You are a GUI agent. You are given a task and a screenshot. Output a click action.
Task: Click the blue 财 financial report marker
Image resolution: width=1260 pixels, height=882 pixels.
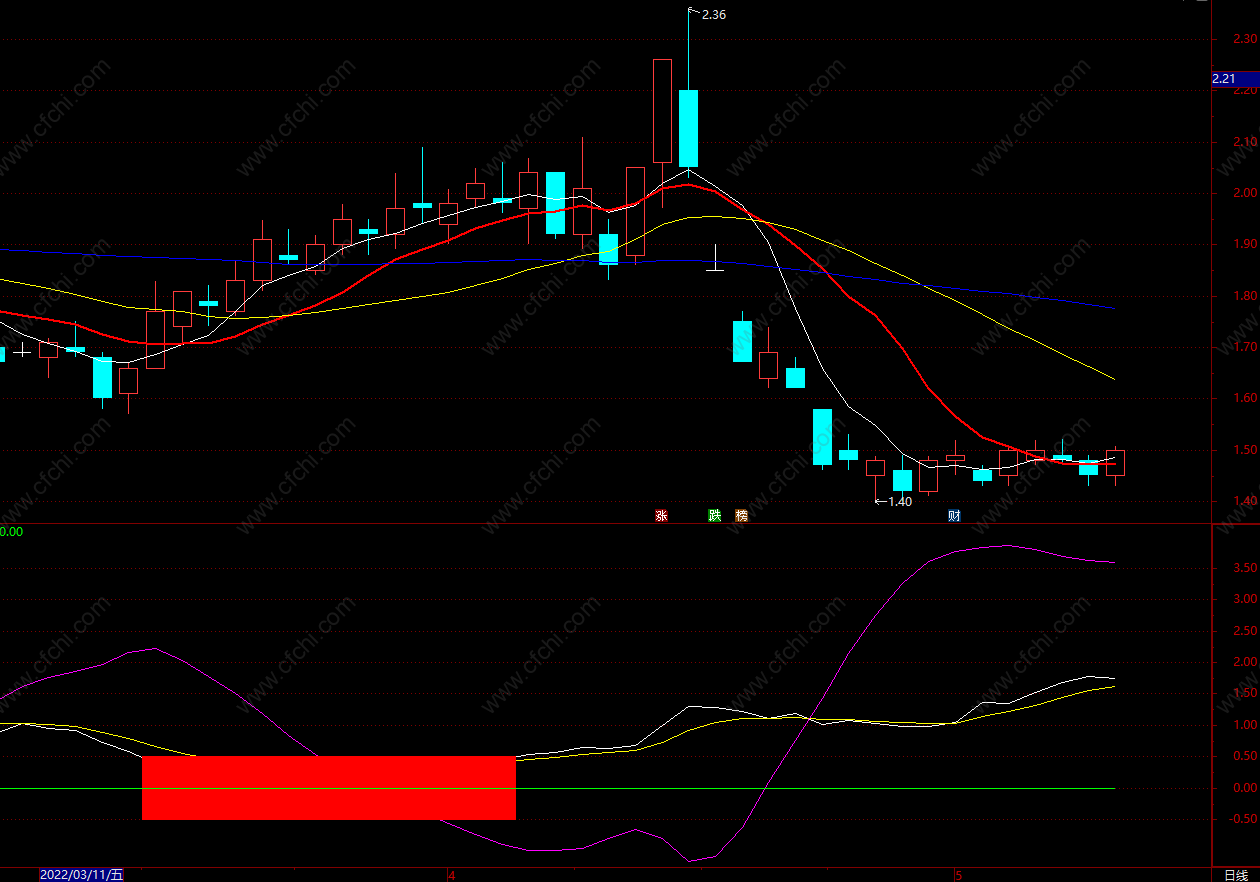click(x=955, y=516)
